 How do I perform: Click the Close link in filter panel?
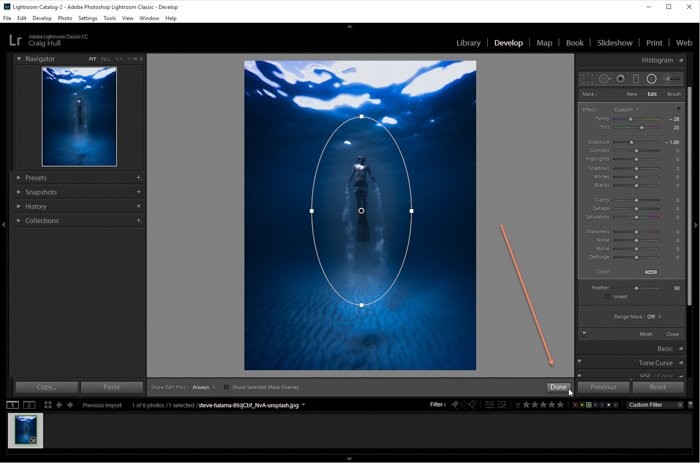coord(672,334)
